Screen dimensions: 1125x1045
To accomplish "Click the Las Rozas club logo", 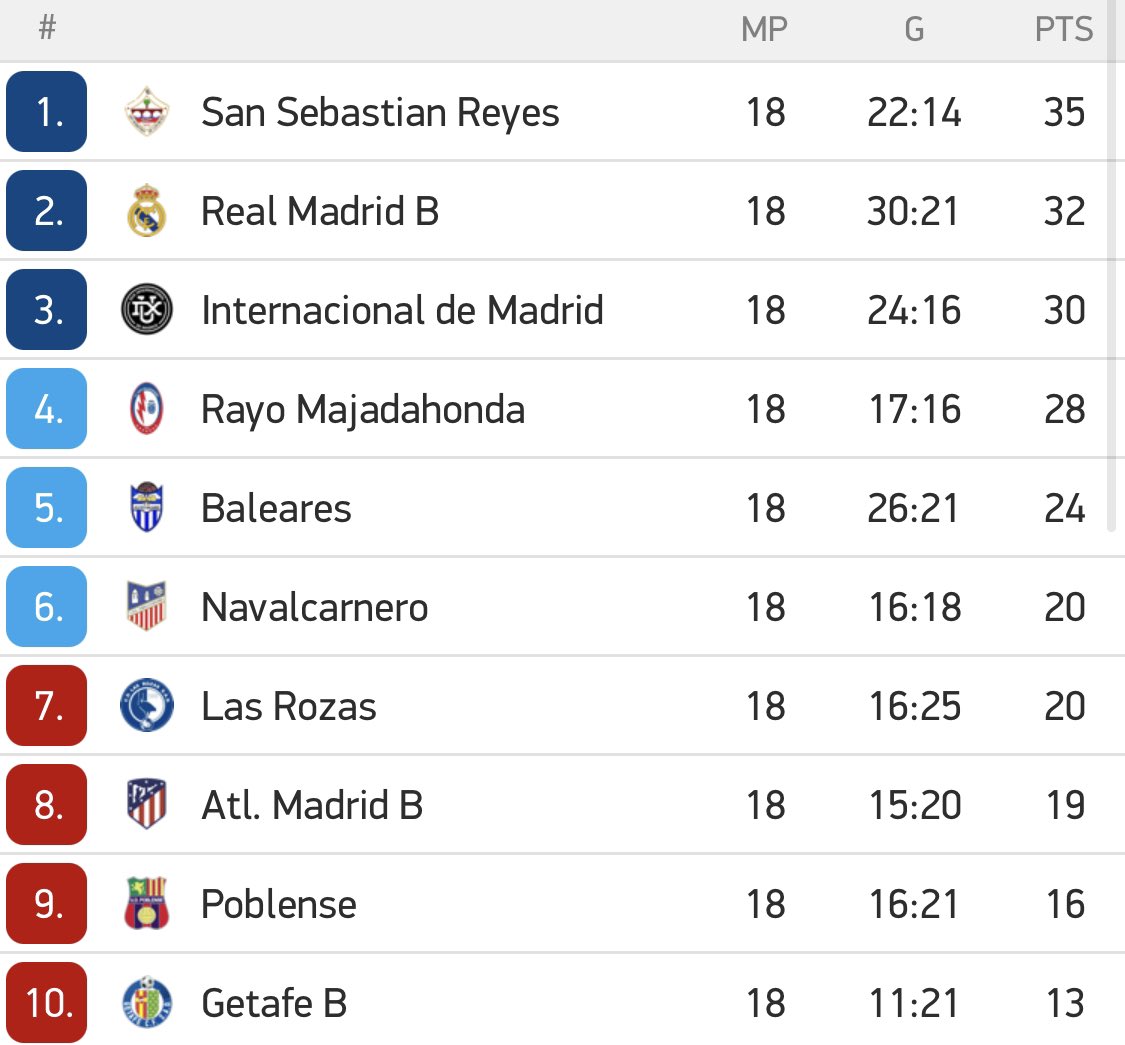I will click(146, 706).
